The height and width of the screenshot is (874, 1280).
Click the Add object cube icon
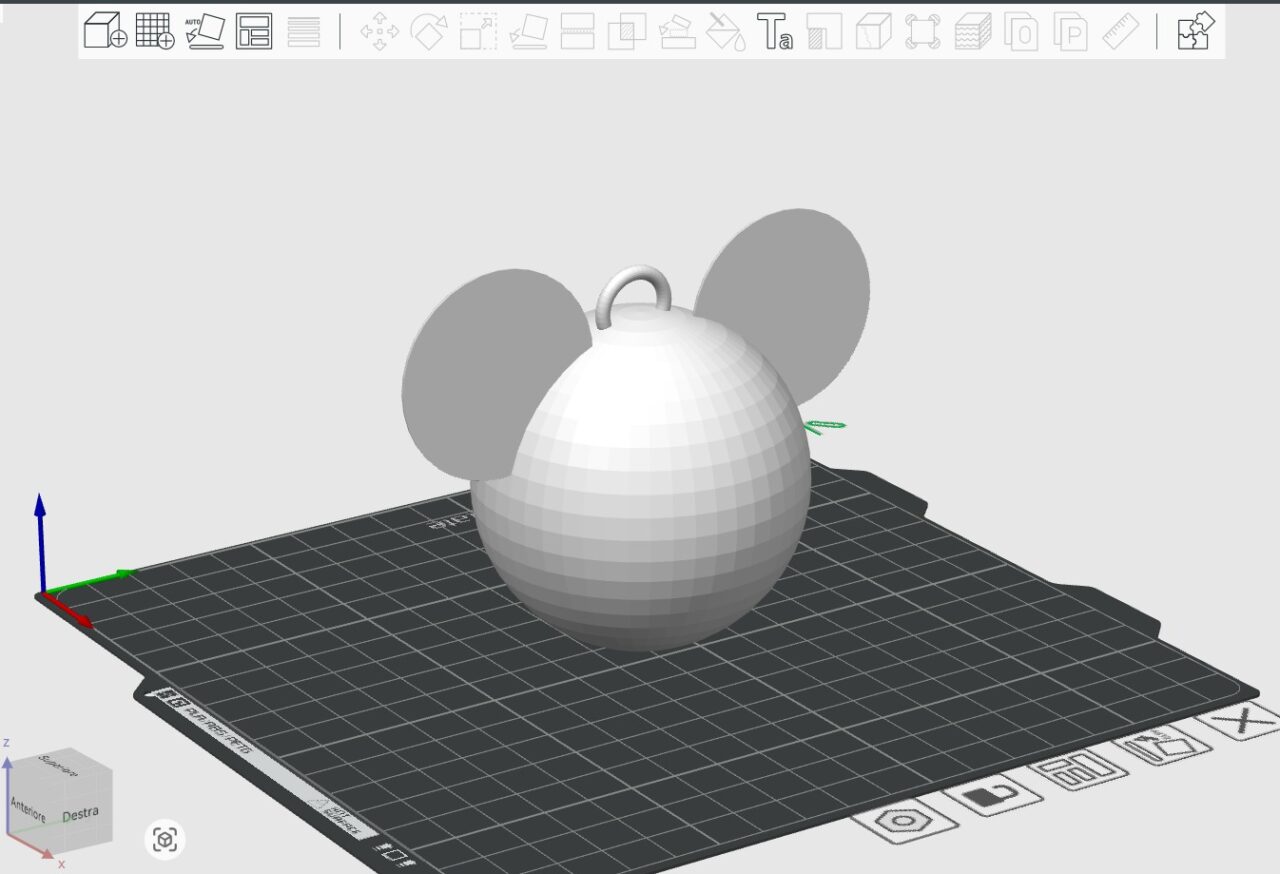coord(105,31)
